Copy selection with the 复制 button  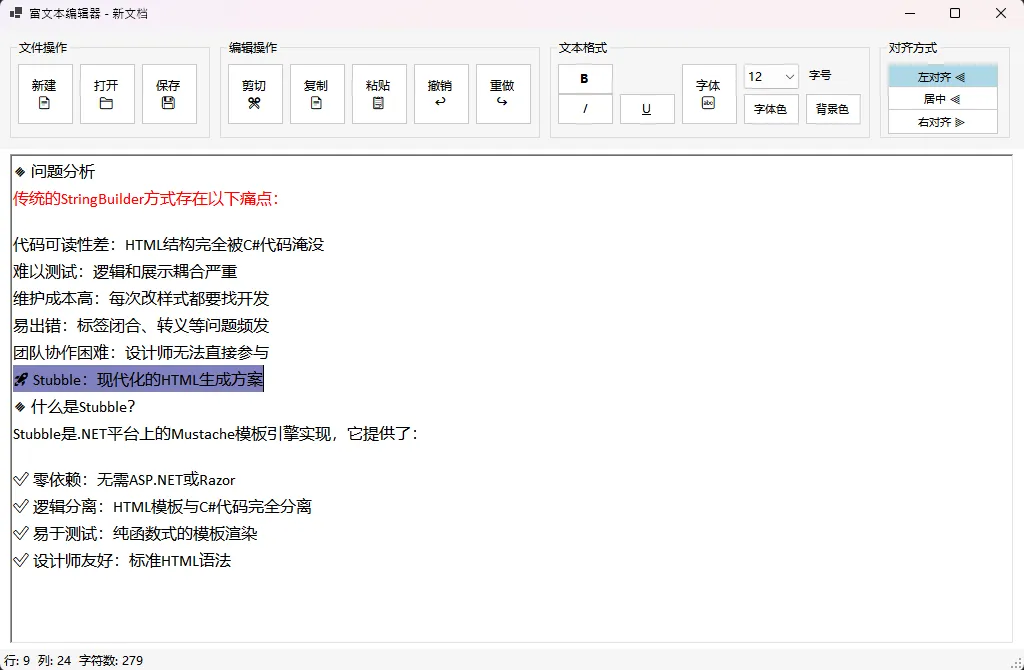pos(317,94)
